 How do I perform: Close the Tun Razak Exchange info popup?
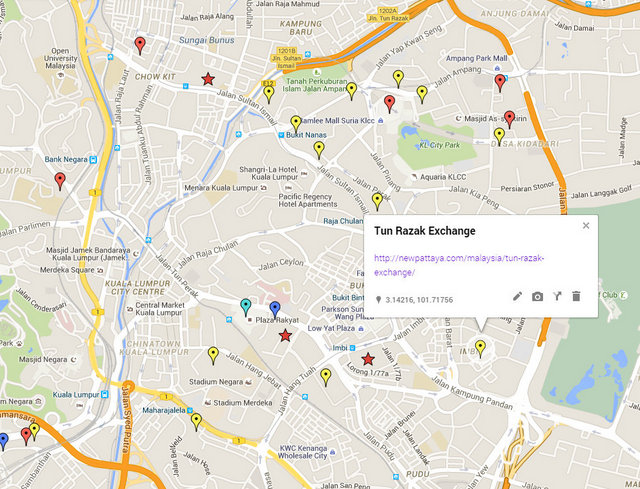tap(586, 225)
